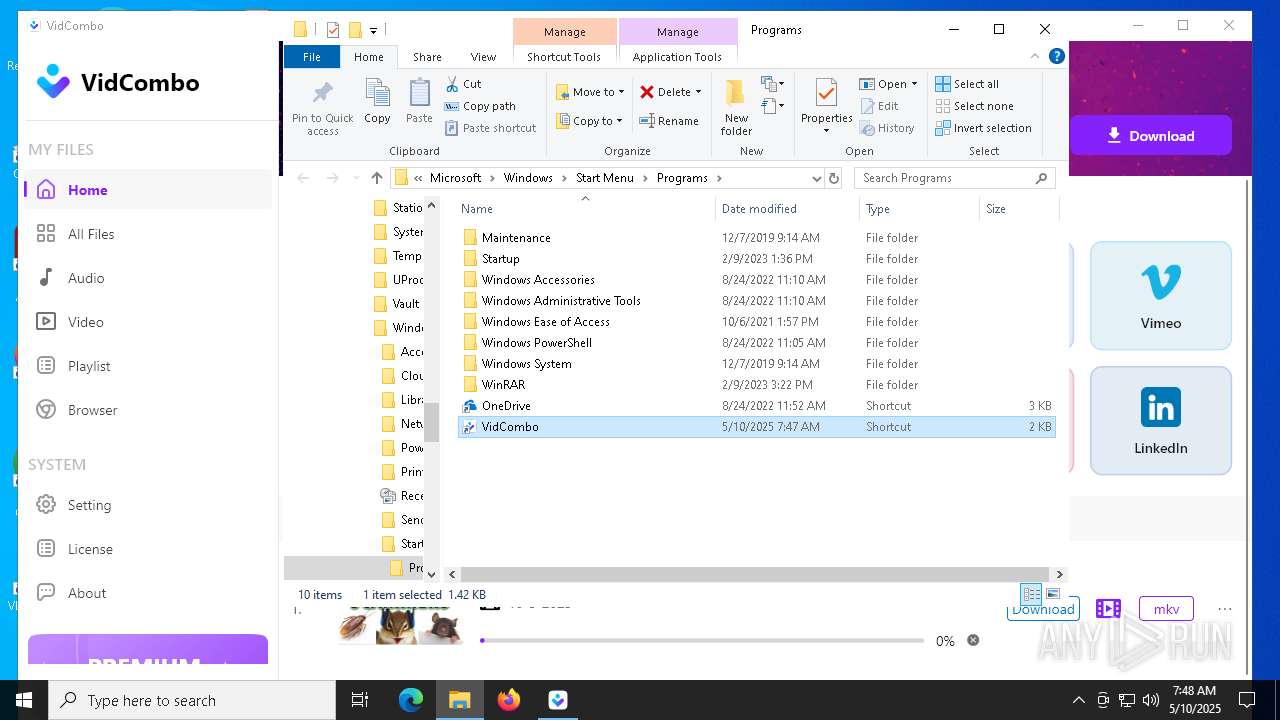Click Select none in ribbon
Screen dimensions: 1280x720
click(x=974, y=106)
